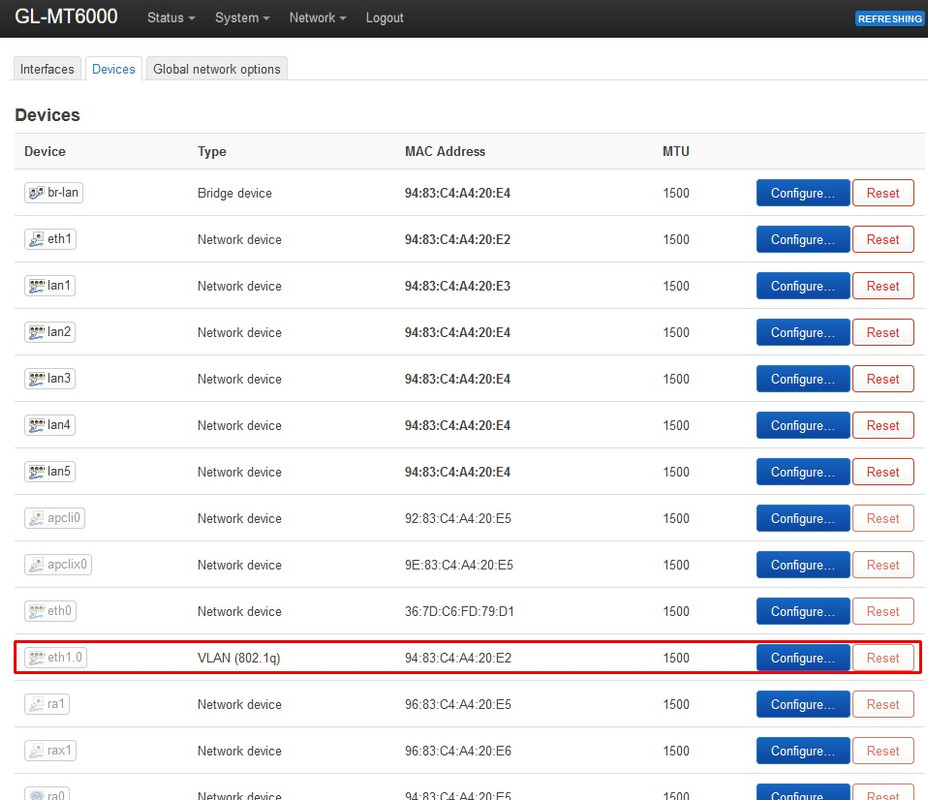Open the Network dropdown menu
The width and height of the screenshot is (928, 800).
pos(317,18)
